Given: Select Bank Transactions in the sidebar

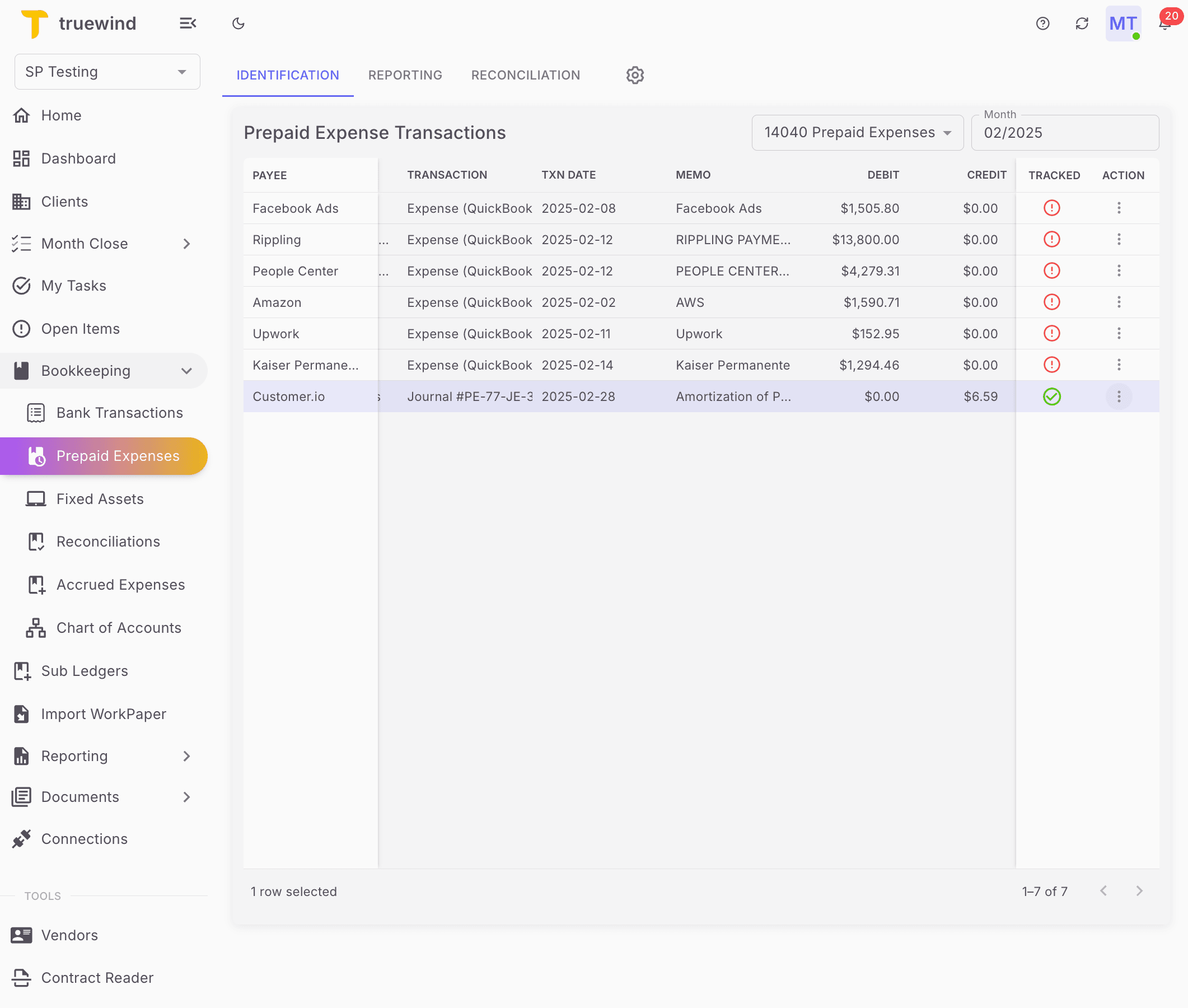Looking at the screenshot, I should tap(119, 413).
